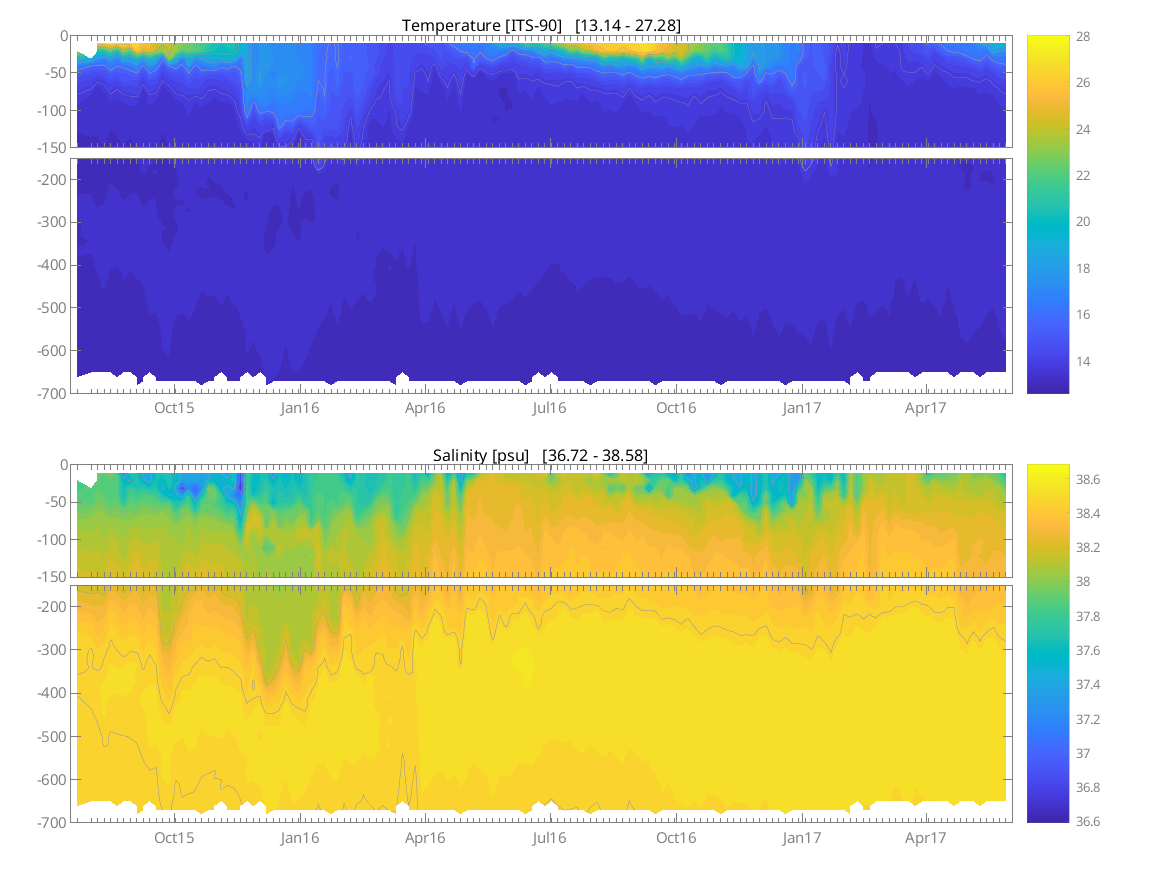
Task: Click the salinity colorbar beside the bottom plot
Action: tap(1047, 643)
